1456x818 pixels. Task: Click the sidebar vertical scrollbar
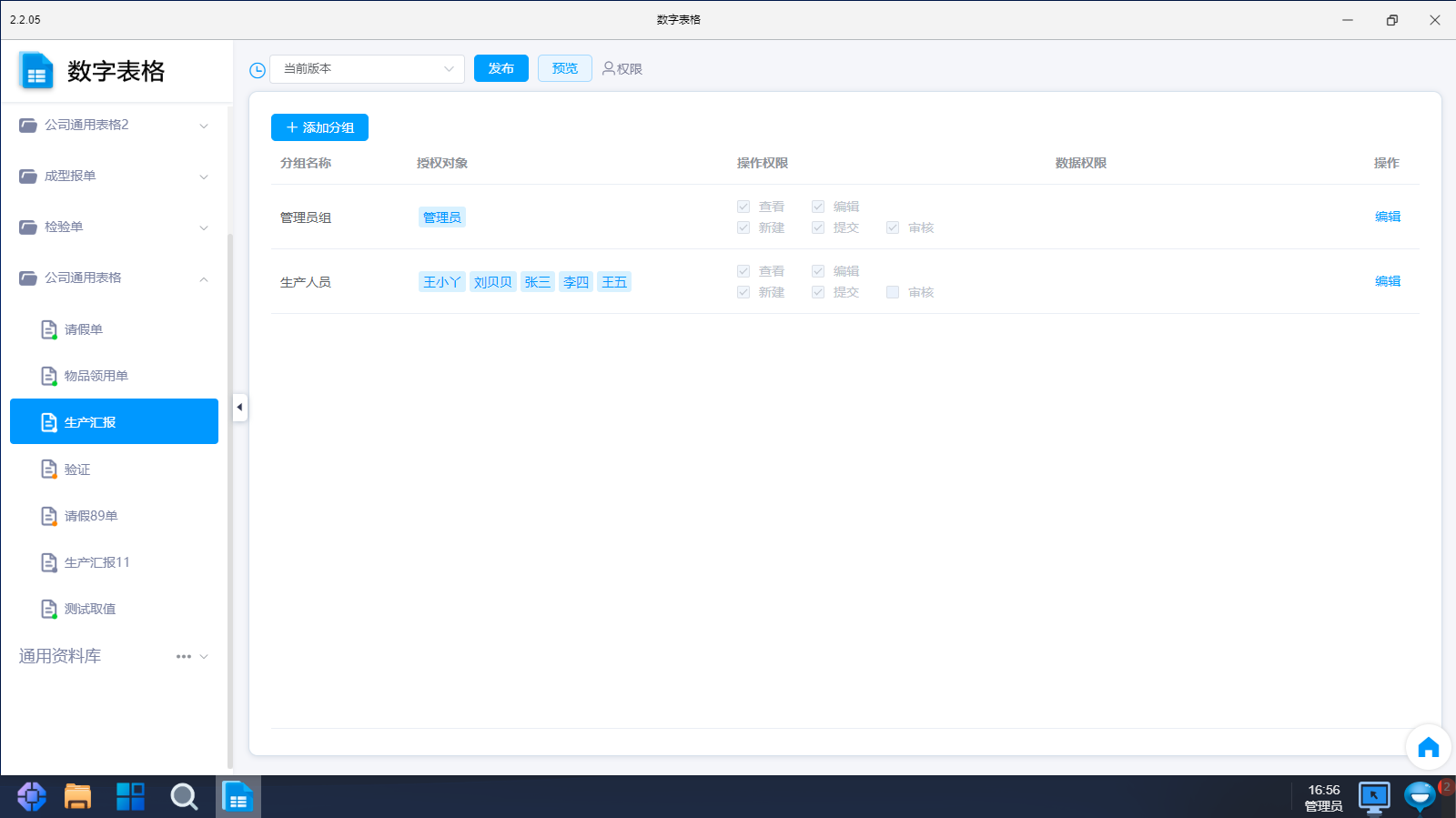click(229, 500)
